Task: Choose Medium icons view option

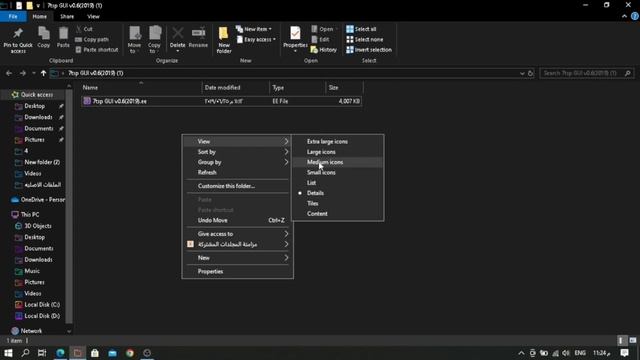Action: click(338, 162)
